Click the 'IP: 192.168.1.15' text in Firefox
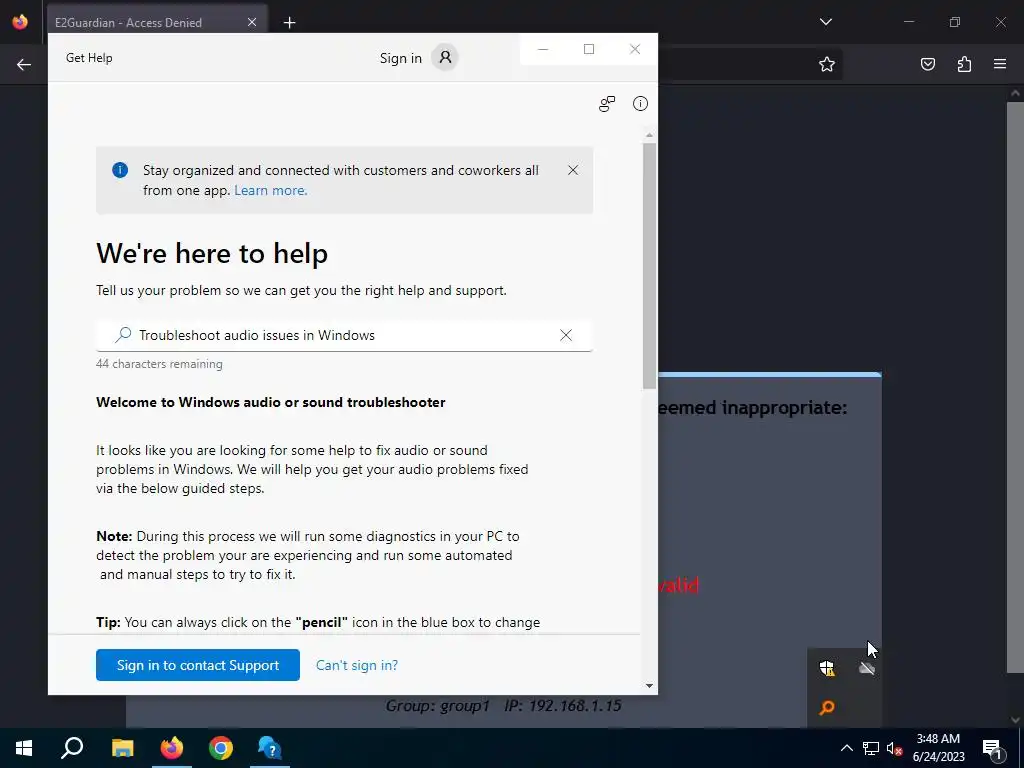 tap(562, 705)
